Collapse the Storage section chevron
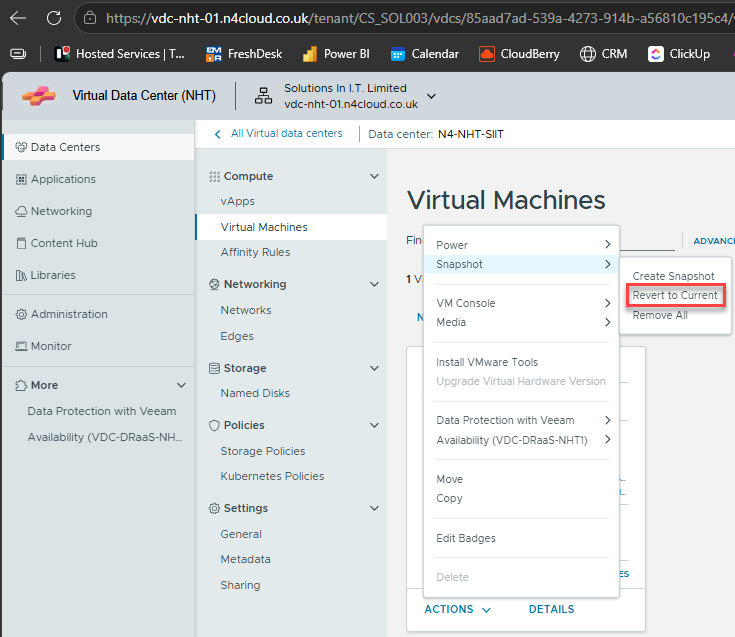 click(374, 368)
